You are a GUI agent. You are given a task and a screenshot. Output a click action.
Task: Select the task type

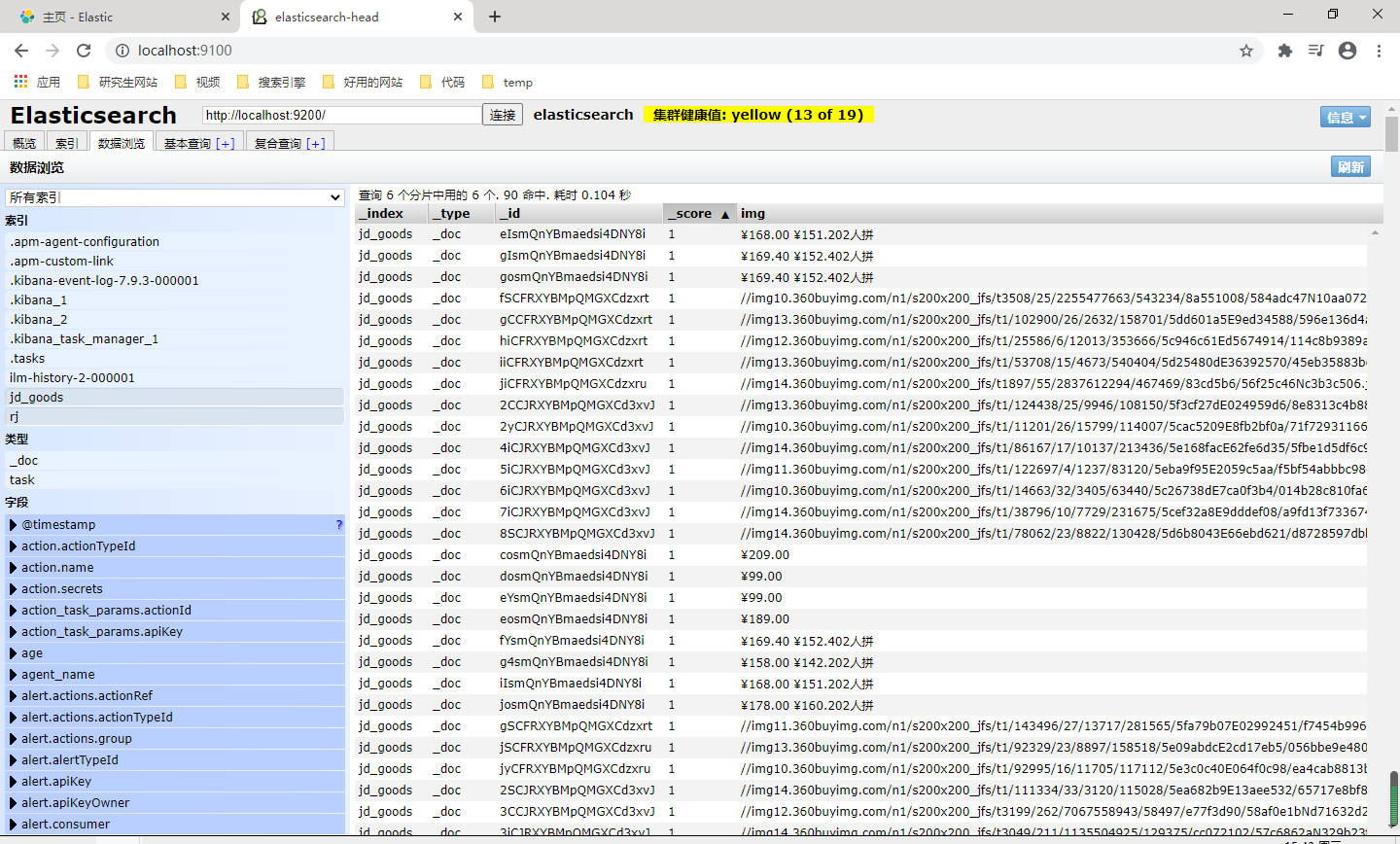tap(175, 480)
